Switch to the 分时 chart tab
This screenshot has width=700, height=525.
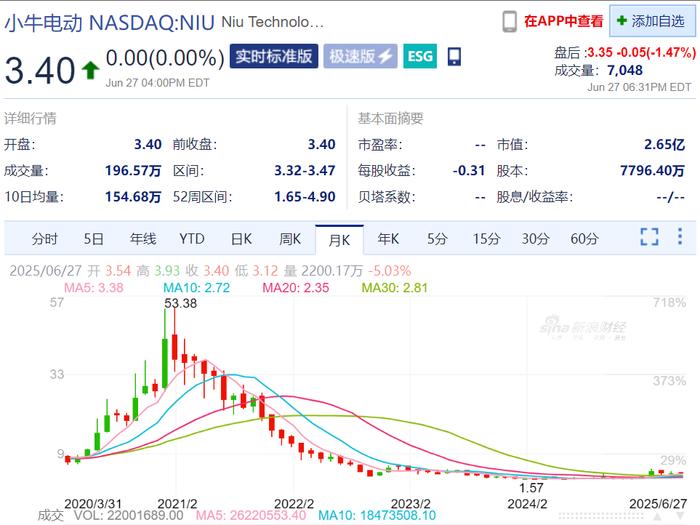tap(45, 239)
